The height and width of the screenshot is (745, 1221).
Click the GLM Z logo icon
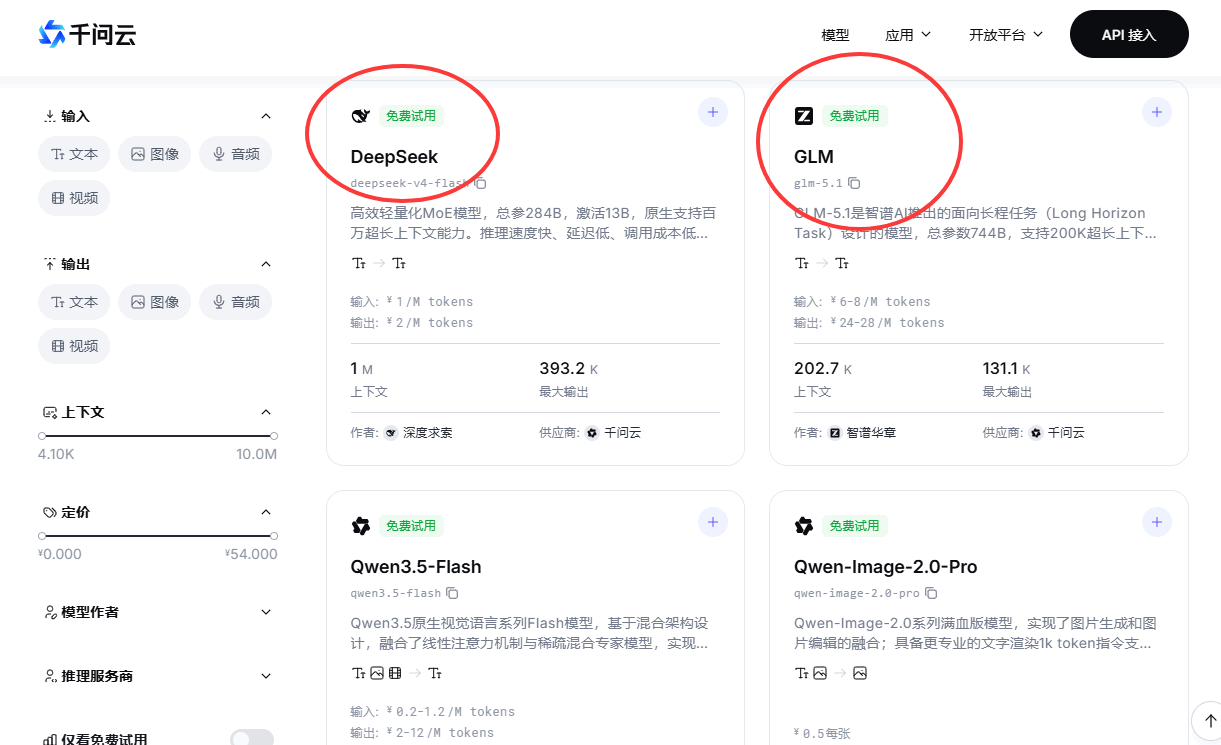pos(804,116)
